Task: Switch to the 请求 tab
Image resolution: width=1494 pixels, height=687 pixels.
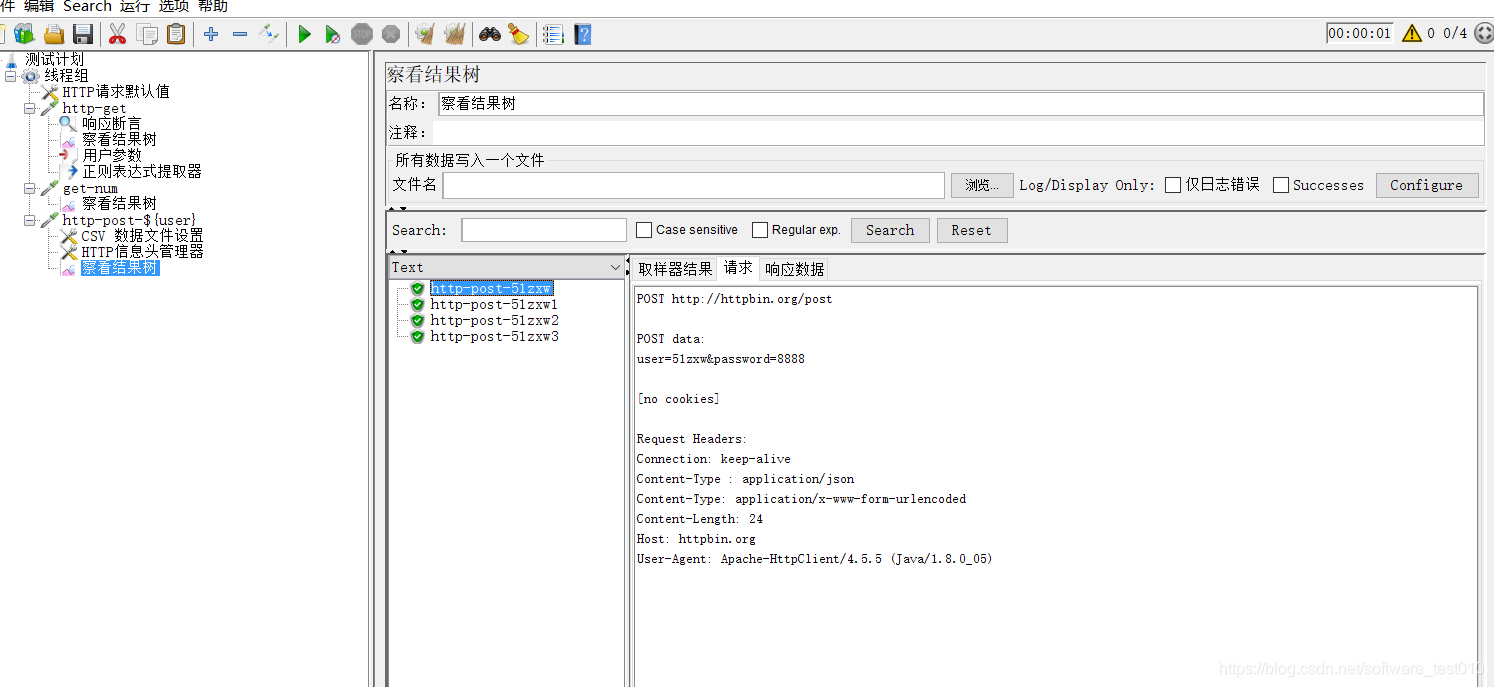Action: click(x=739, y=268)
